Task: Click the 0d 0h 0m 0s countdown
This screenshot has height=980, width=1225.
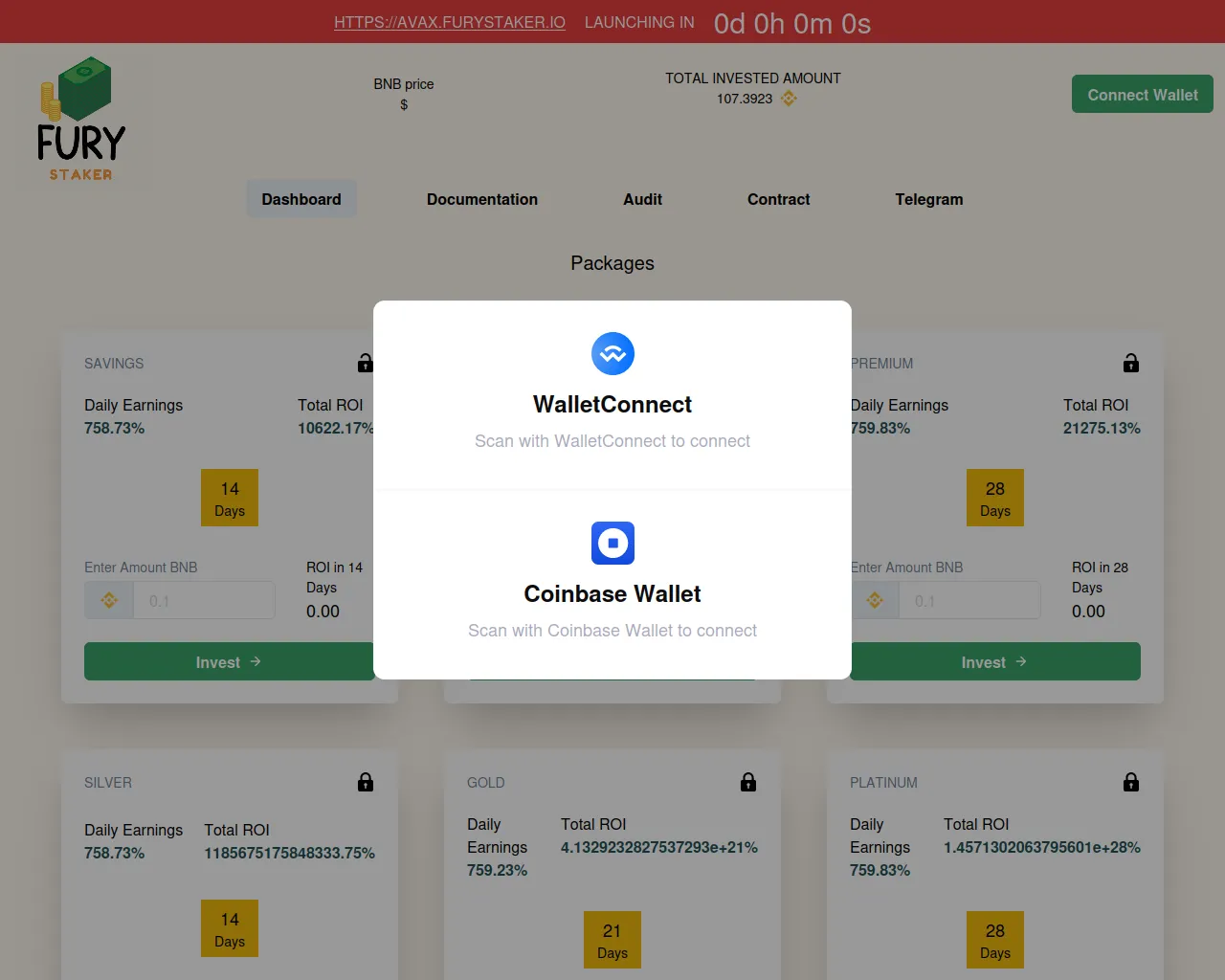Action: coord(792,23)
